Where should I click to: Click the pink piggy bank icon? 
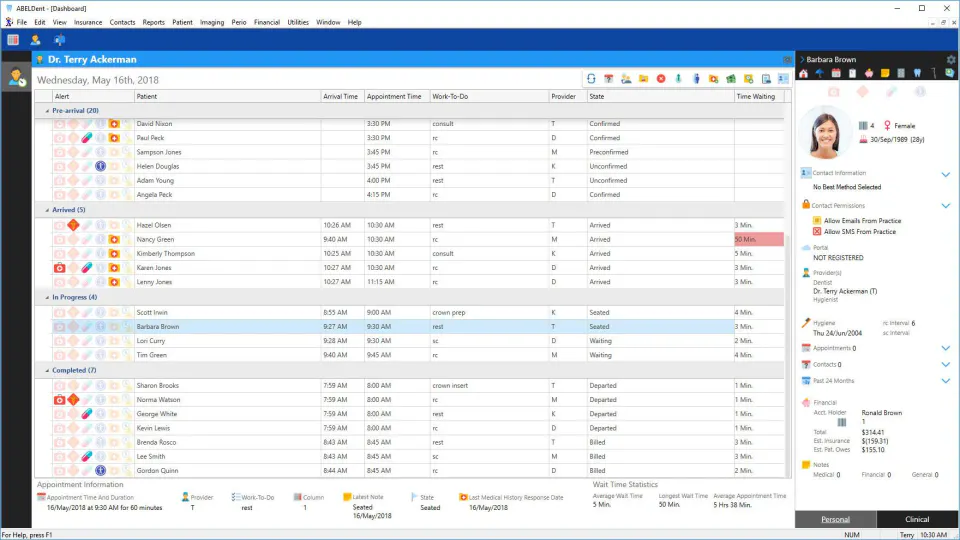[x=869, y=73]
